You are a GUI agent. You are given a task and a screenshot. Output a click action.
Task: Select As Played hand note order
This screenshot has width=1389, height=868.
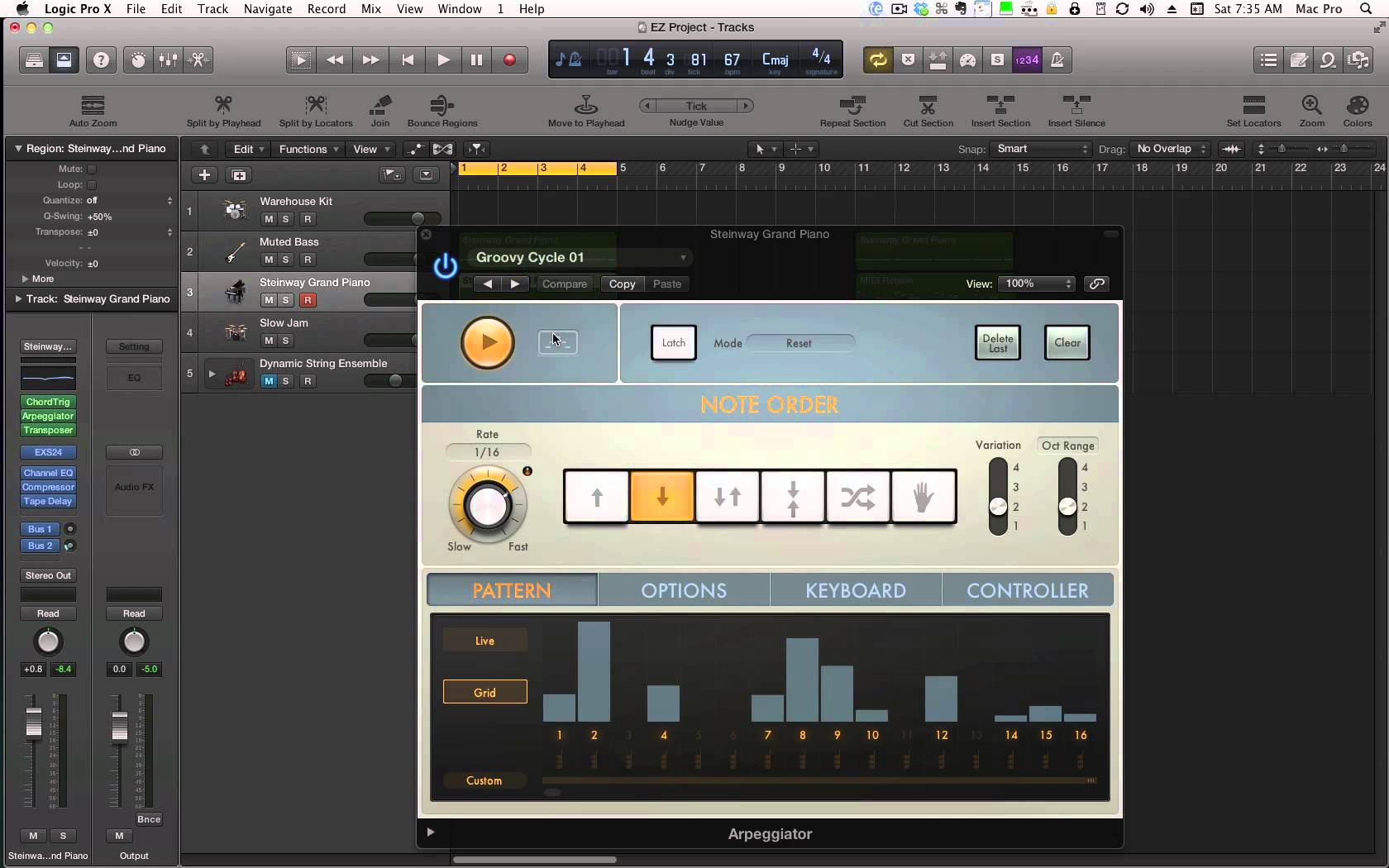[924, 497]
